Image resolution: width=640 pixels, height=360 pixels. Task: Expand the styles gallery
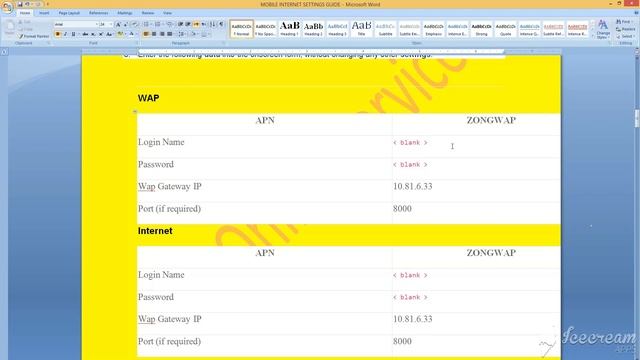(x=593, y=36)
